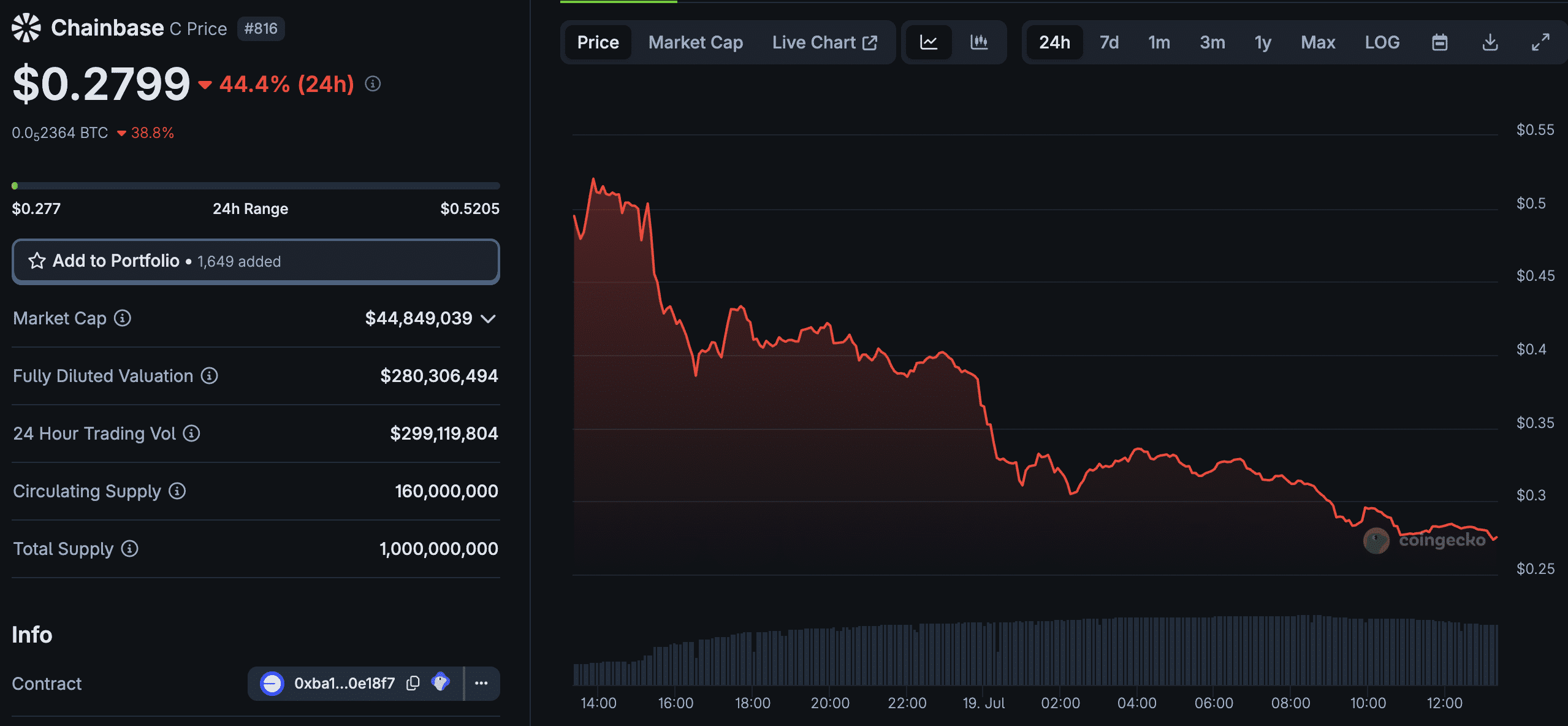This screenshot has height=726, width=1568.
Task: Click the star icon in Add to Portfolio
Action: tap(37, 261)
